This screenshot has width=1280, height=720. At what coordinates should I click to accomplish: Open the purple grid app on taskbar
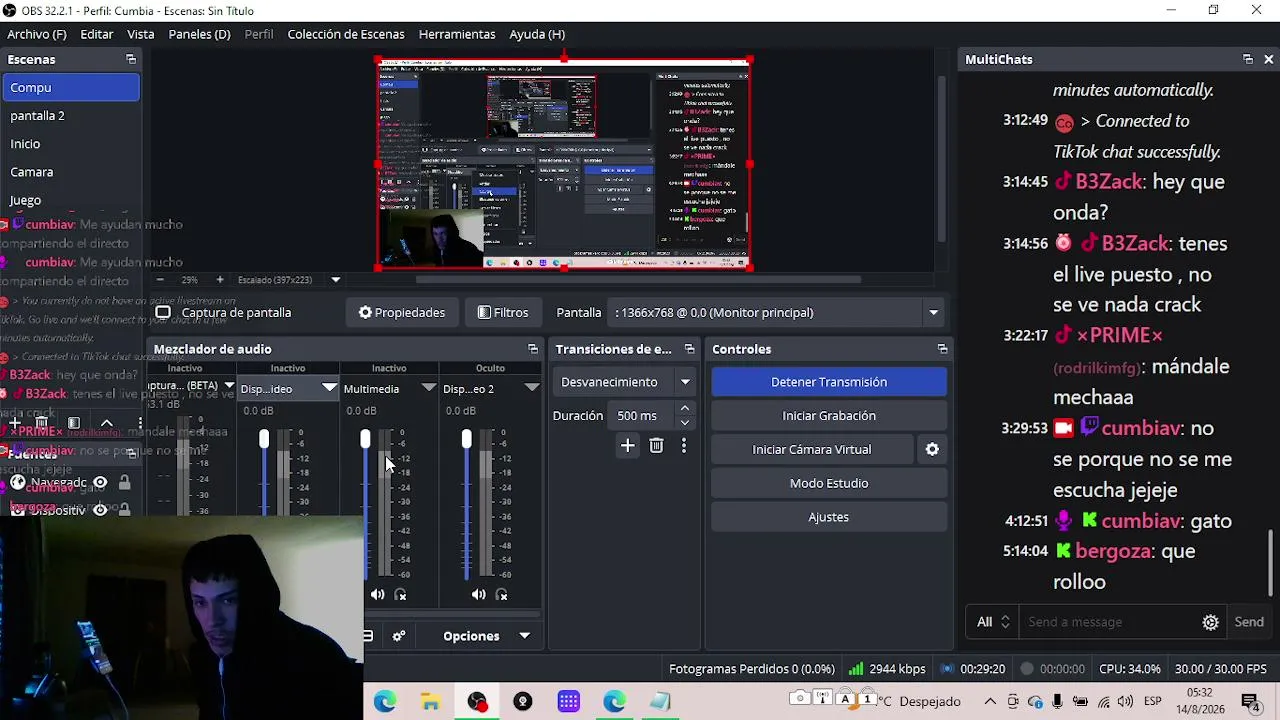[569, 702]
